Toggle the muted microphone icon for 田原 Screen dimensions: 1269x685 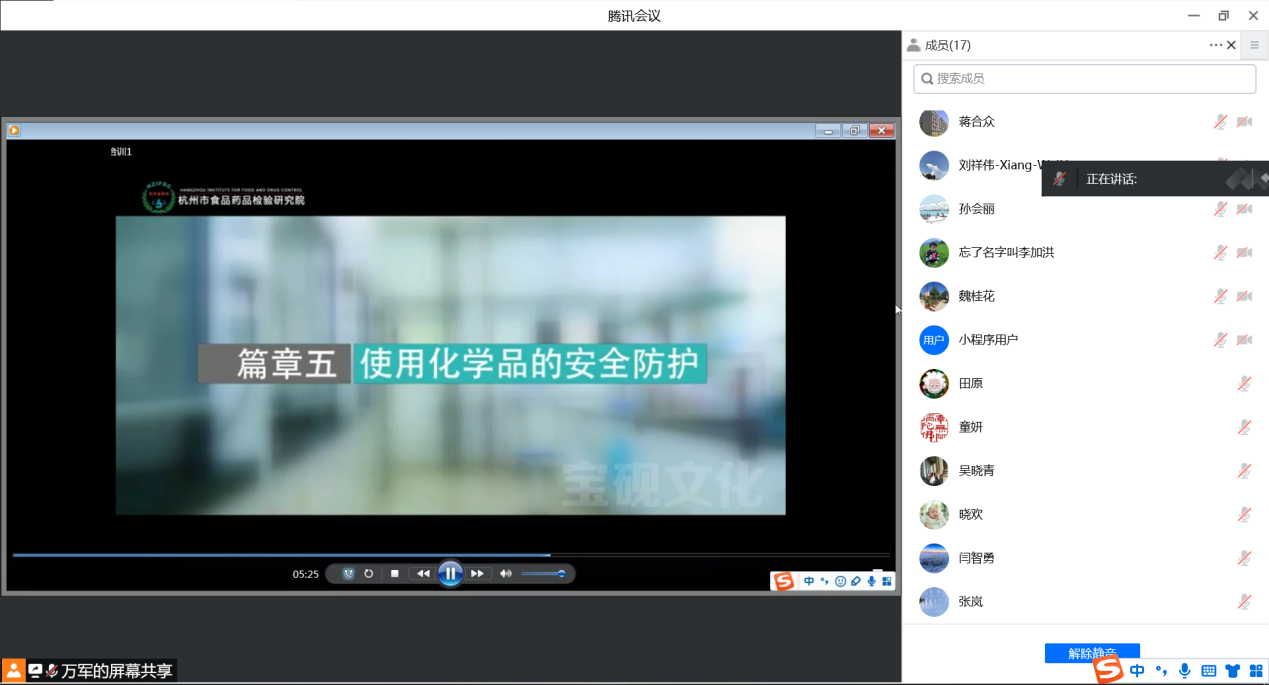click(1244, 383)
